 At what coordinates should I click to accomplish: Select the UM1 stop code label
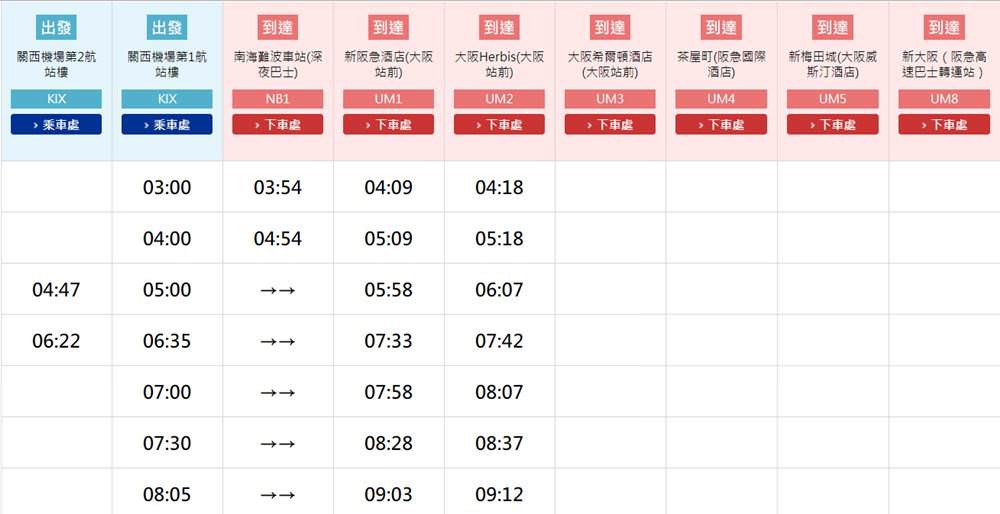(388, 99)
